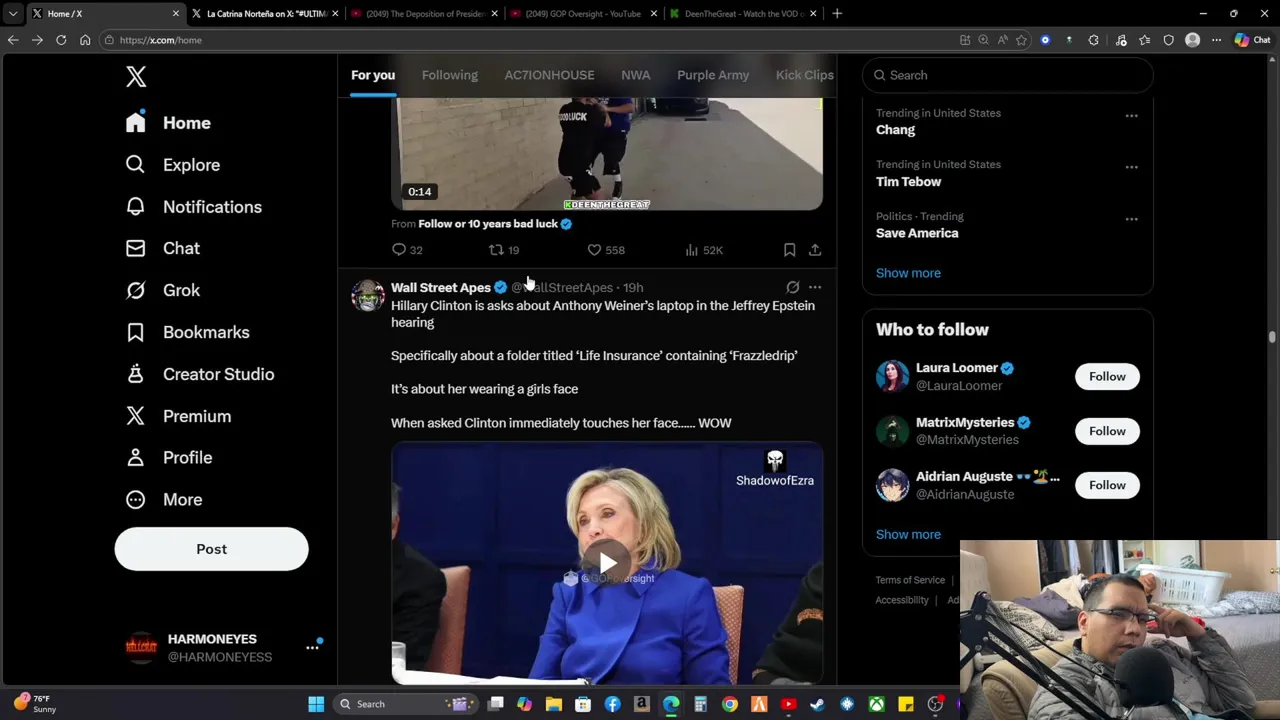1280x720 pixels.
Task: Open the Windows Start menu
Action: point(316,704)
